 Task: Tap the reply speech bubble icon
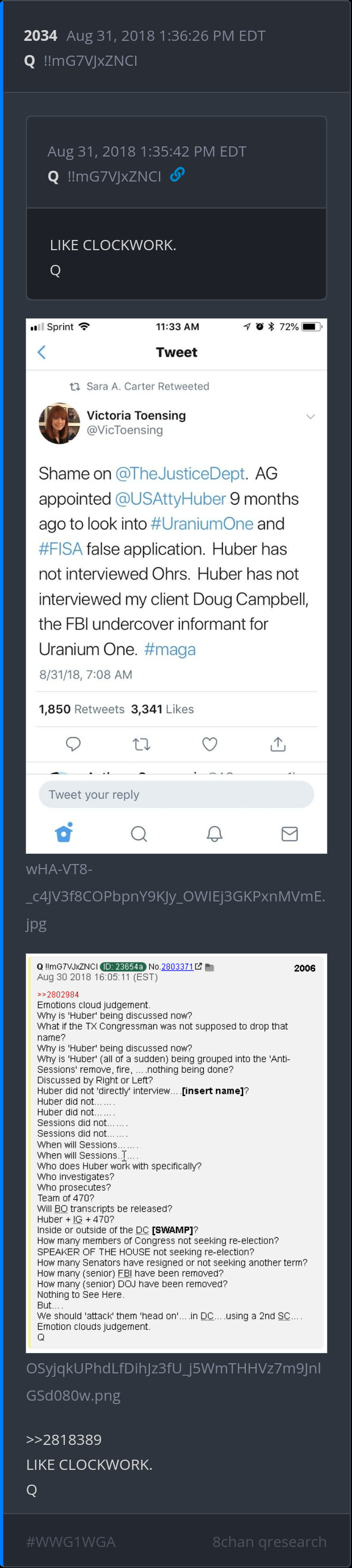[73, 744]
